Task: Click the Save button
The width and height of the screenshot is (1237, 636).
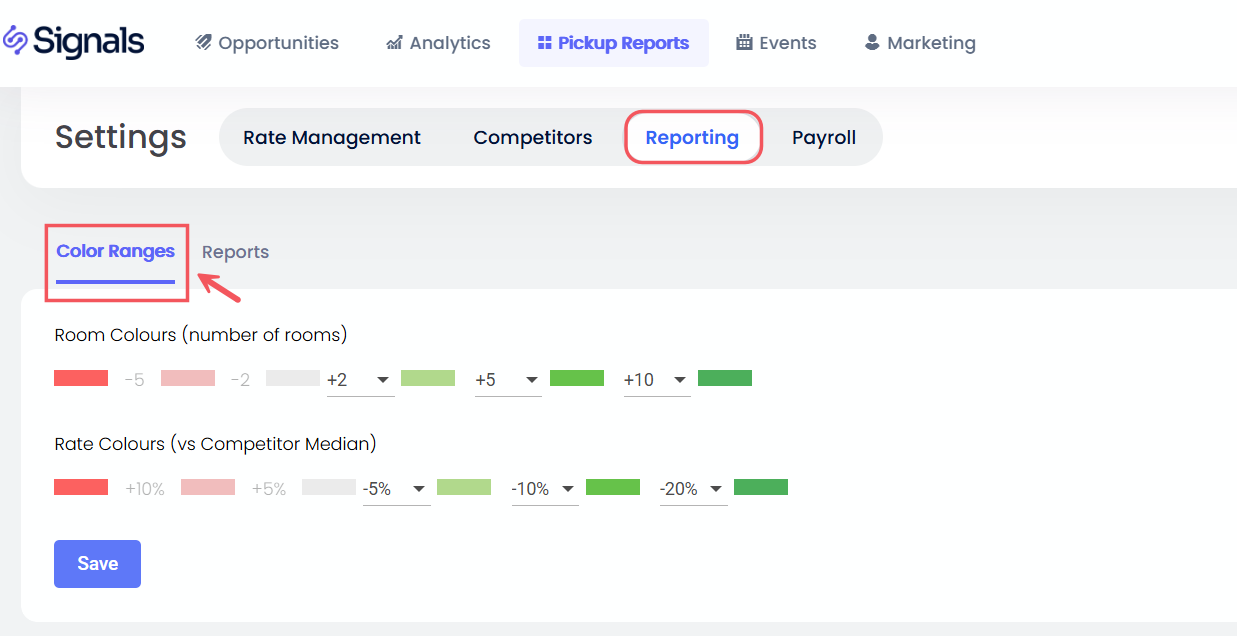Action: (x=97, y=564)
